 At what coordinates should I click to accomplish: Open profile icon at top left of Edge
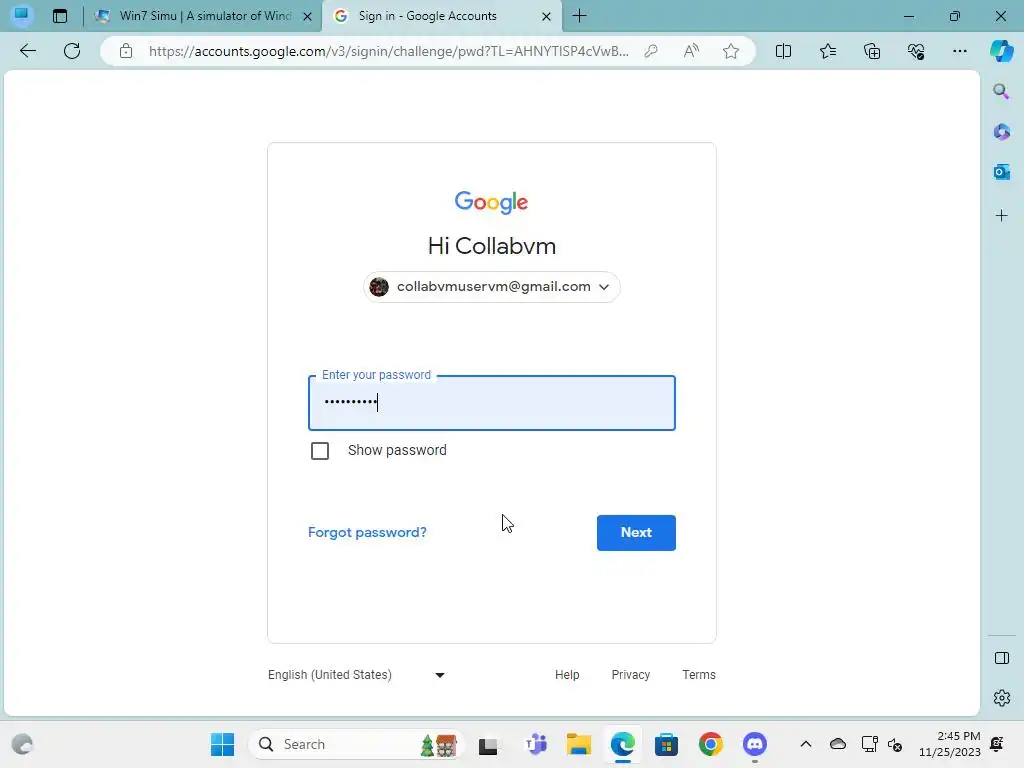point(21,15)
